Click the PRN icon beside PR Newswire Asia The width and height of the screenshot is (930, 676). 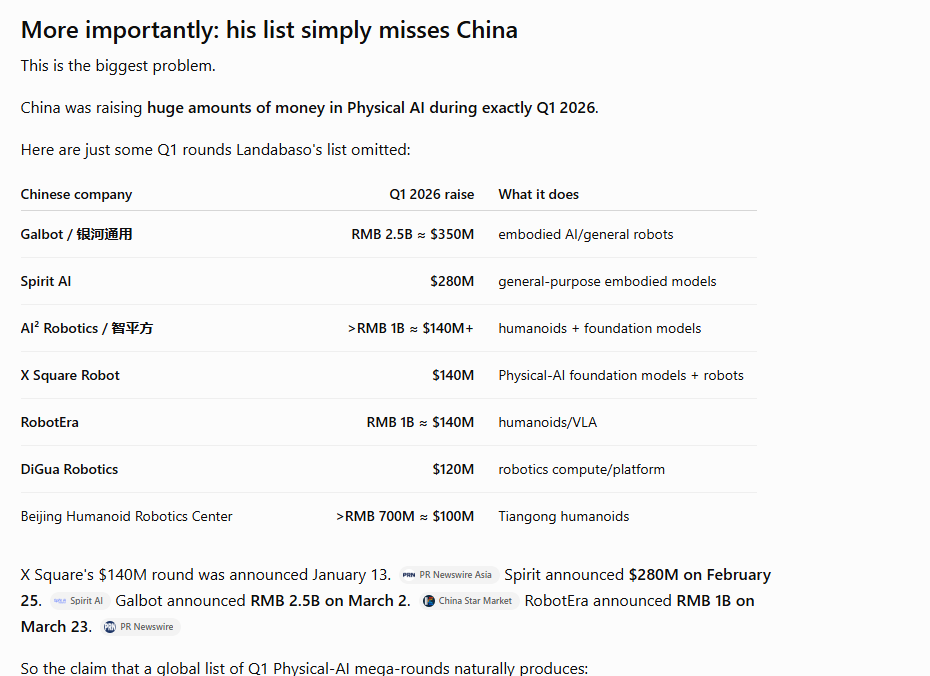[409, 575]
